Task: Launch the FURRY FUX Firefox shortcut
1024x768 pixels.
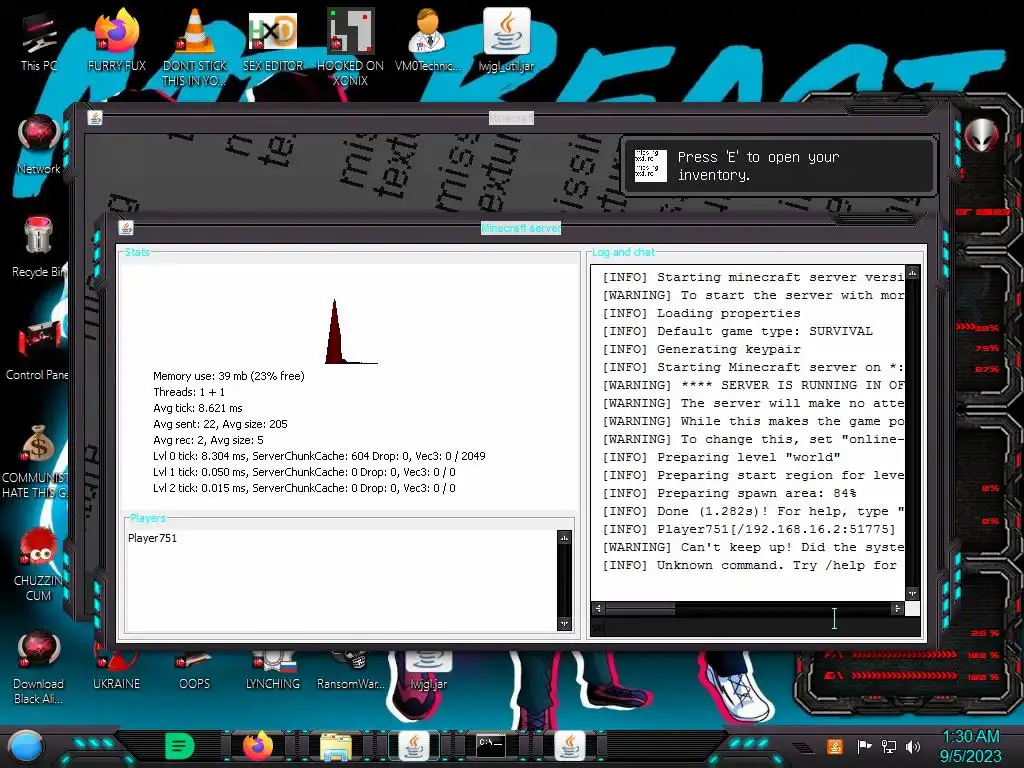Action: click(x=116, y=40)
